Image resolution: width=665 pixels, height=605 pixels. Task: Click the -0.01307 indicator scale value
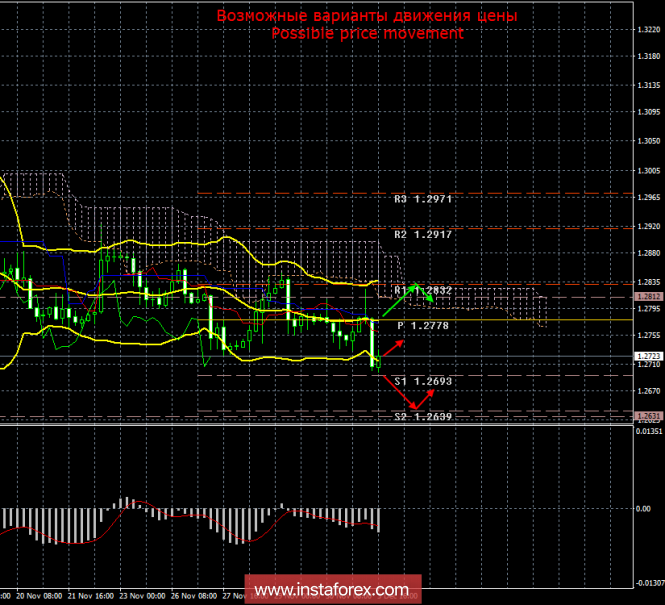pyautogui.click(x=650, y=583)
